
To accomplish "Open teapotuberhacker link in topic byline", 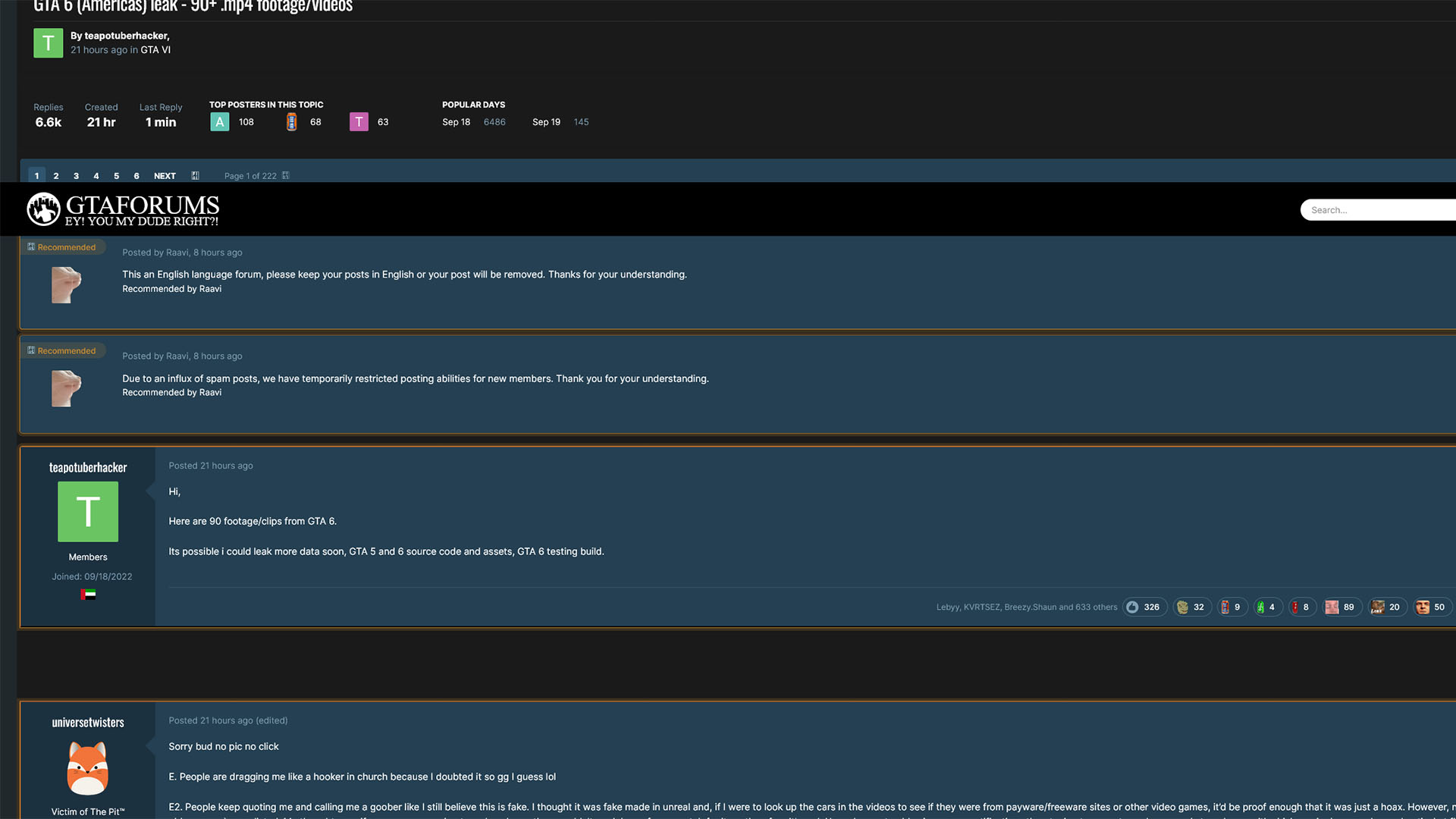I will [x=126, y=36].
